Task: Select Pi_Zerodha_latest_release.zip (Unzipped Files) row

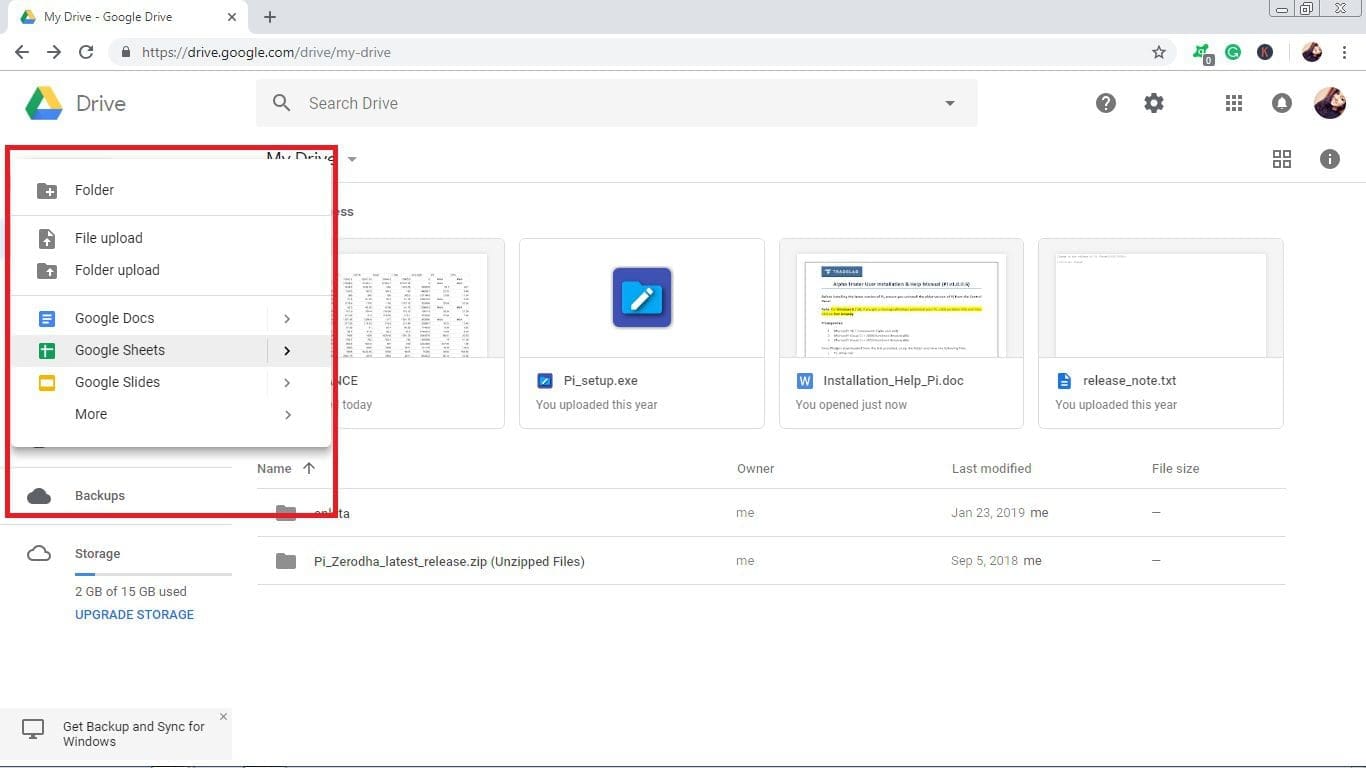Action: 771,561
